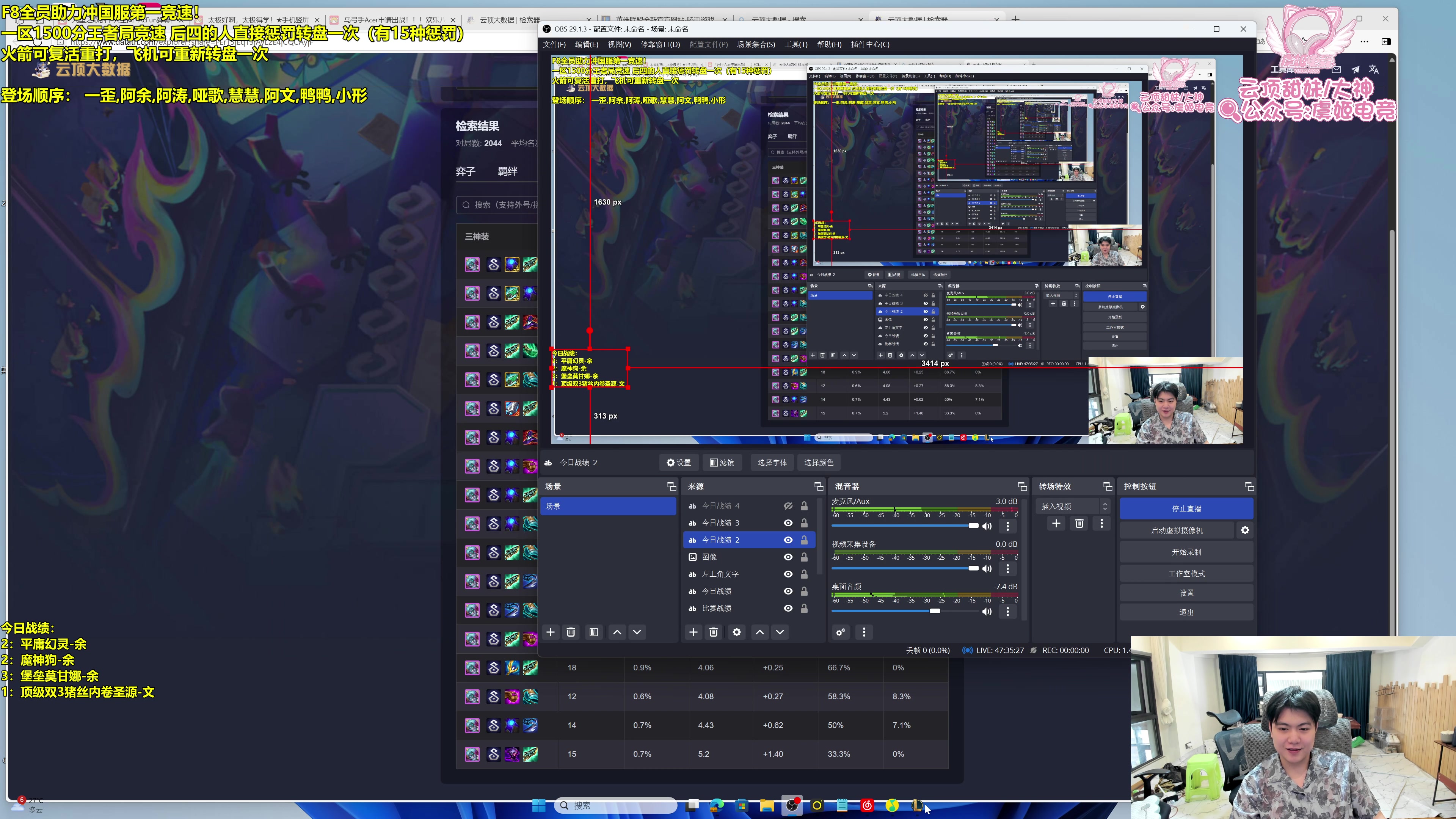Image resolution: width=1456 pixels, height=819 pixels.
Task: Open transition properties three-dot menu
Action: click(x=1101, y=523)
